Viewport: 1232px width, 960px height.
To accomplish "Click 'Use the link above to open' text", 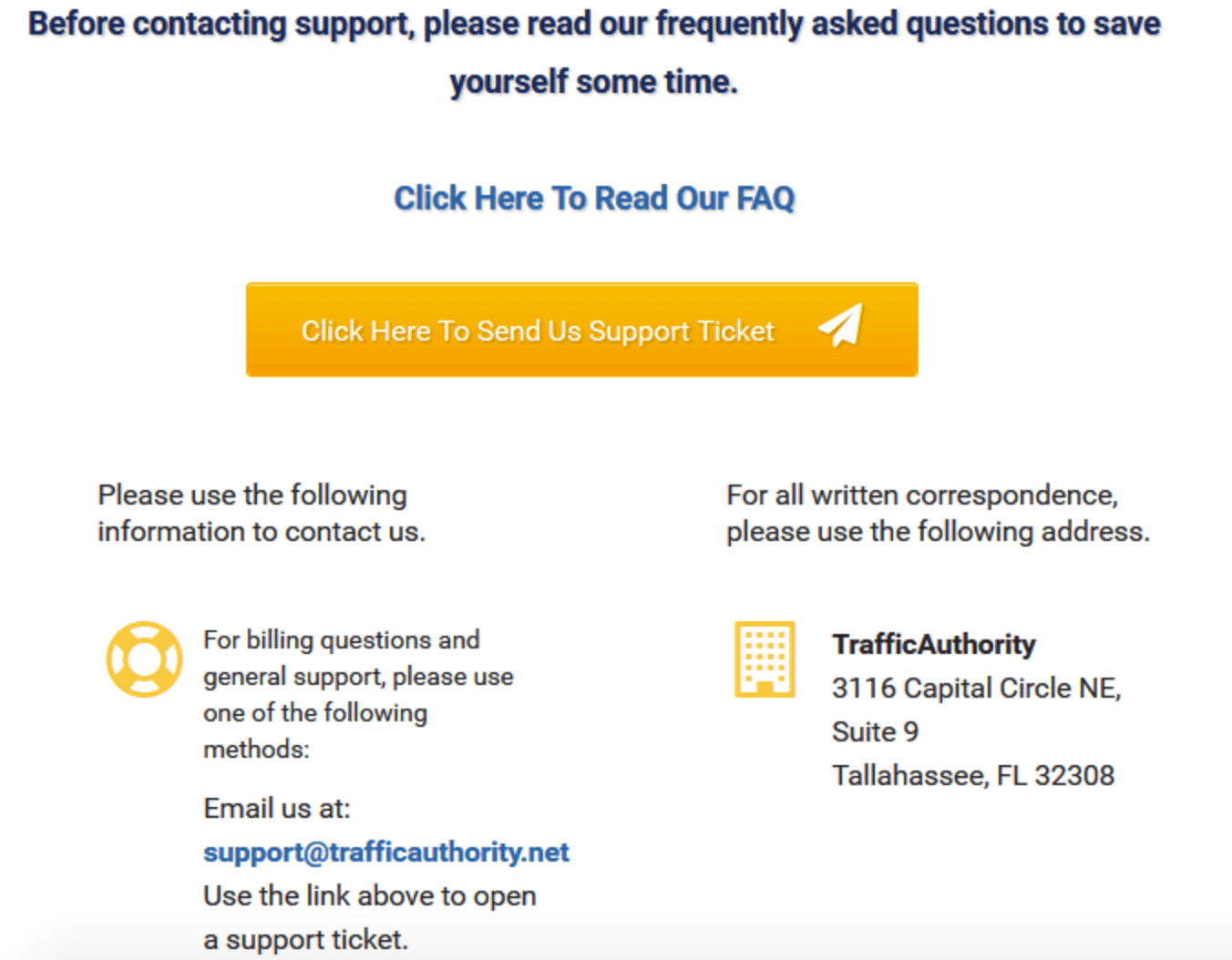I will [x=370, y=895].
